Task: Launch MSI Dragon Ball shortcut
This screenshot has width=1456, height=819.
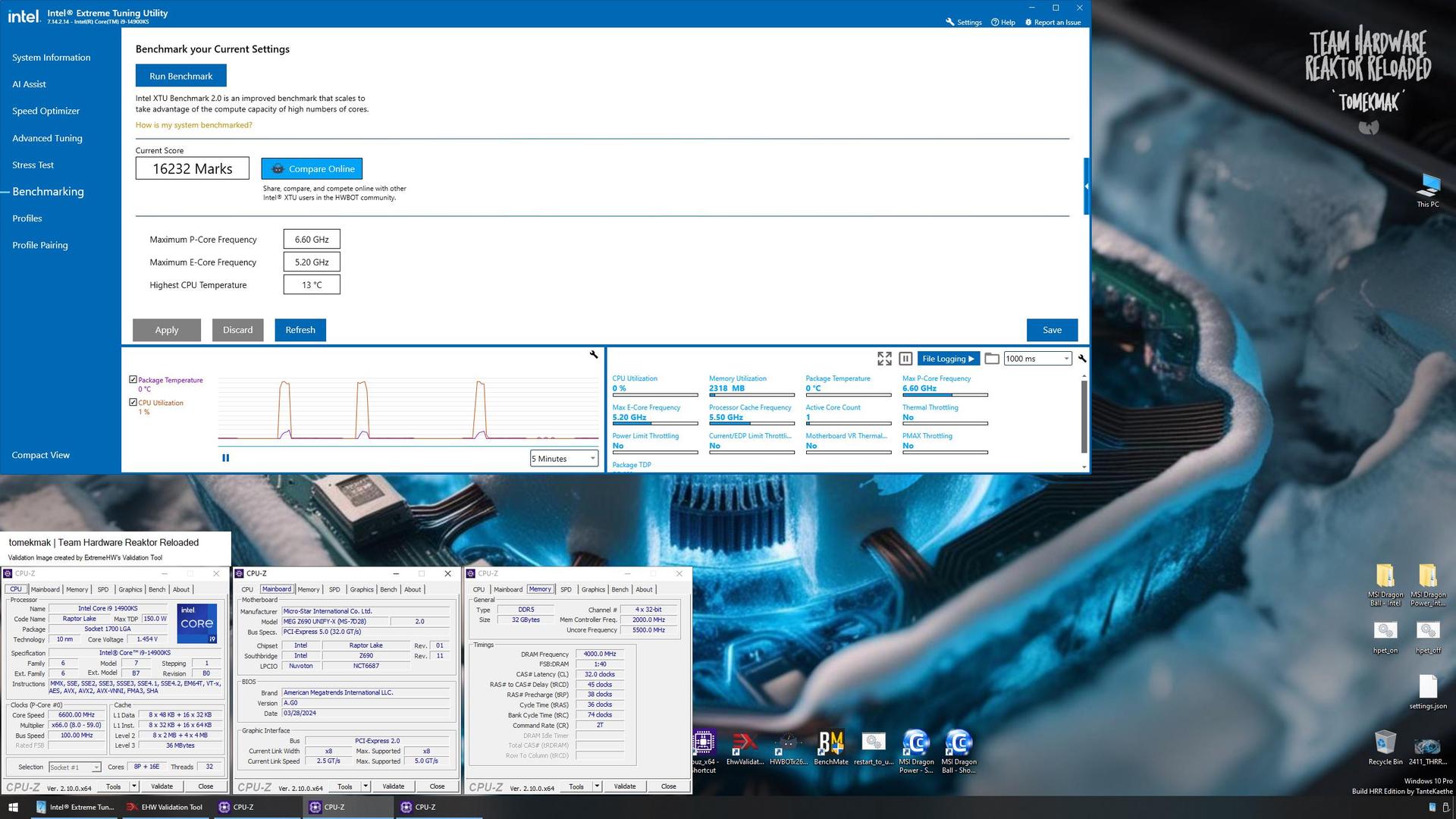Action: pyautogui.click(x=959, y=751)
